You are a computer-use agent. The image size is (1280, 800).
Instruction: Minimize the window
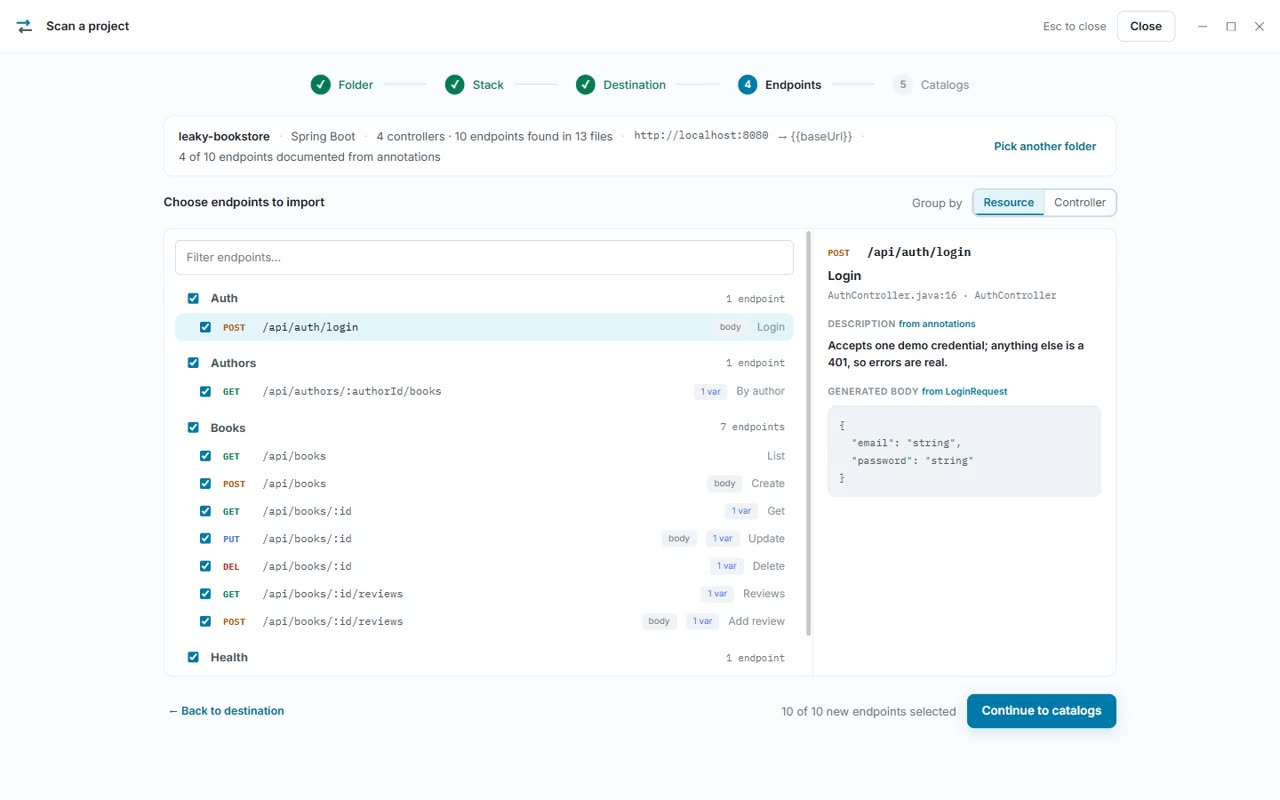coord(1203,26)
